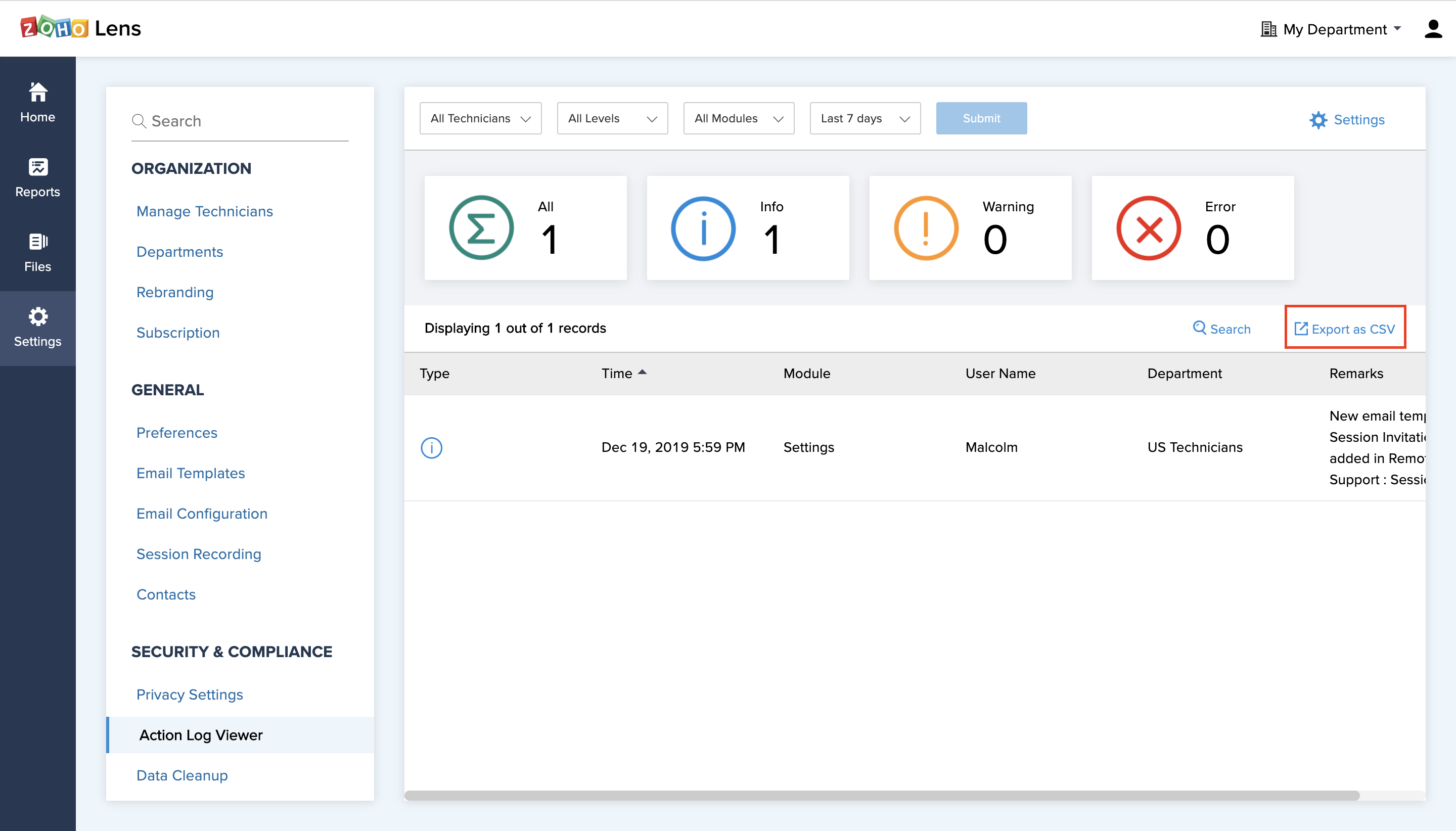Click the info type icon in the log row
This screenshot has height=831, width=1456.
point(432,447)
